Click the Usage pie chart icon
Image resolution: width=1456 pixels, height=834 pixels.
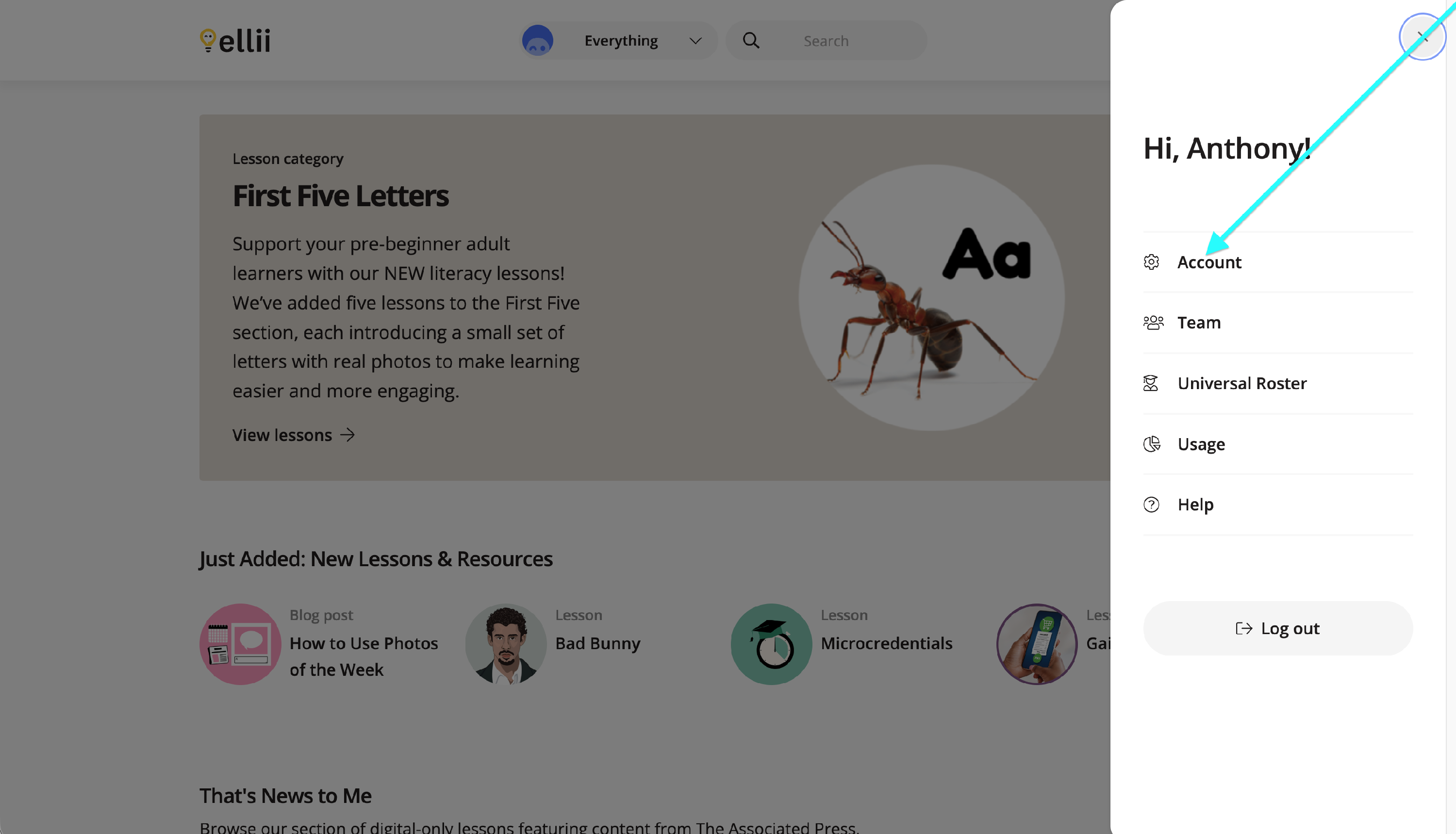point(1151,444)
